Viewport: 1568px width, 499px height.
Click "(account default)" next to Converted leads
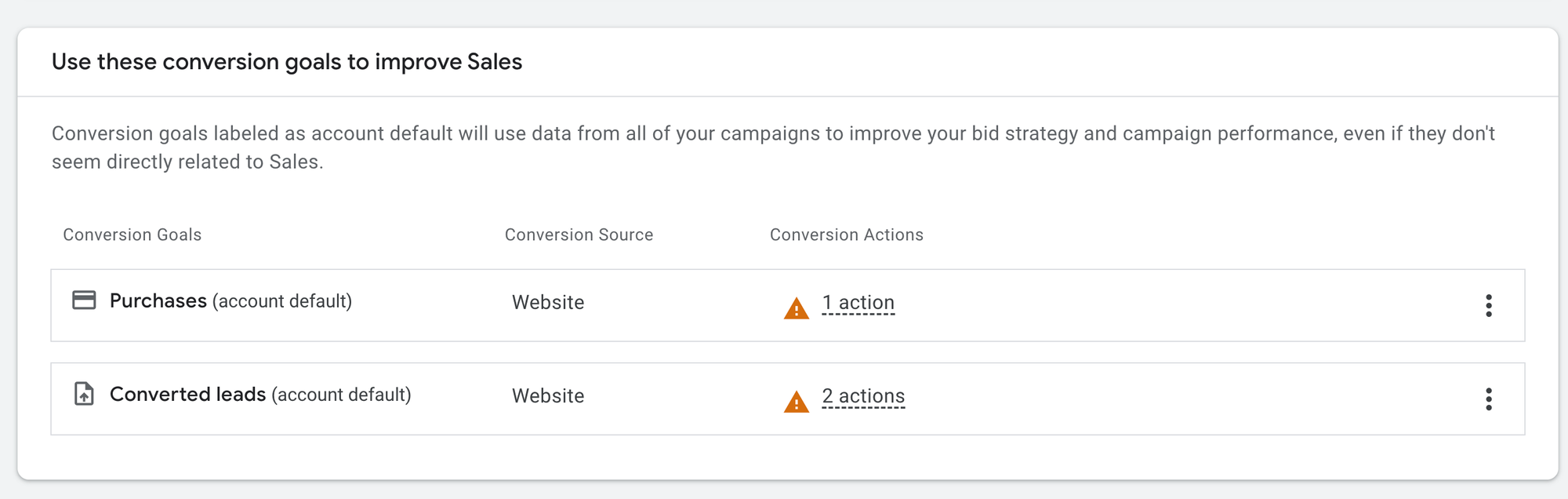click(x=341, y=395)
